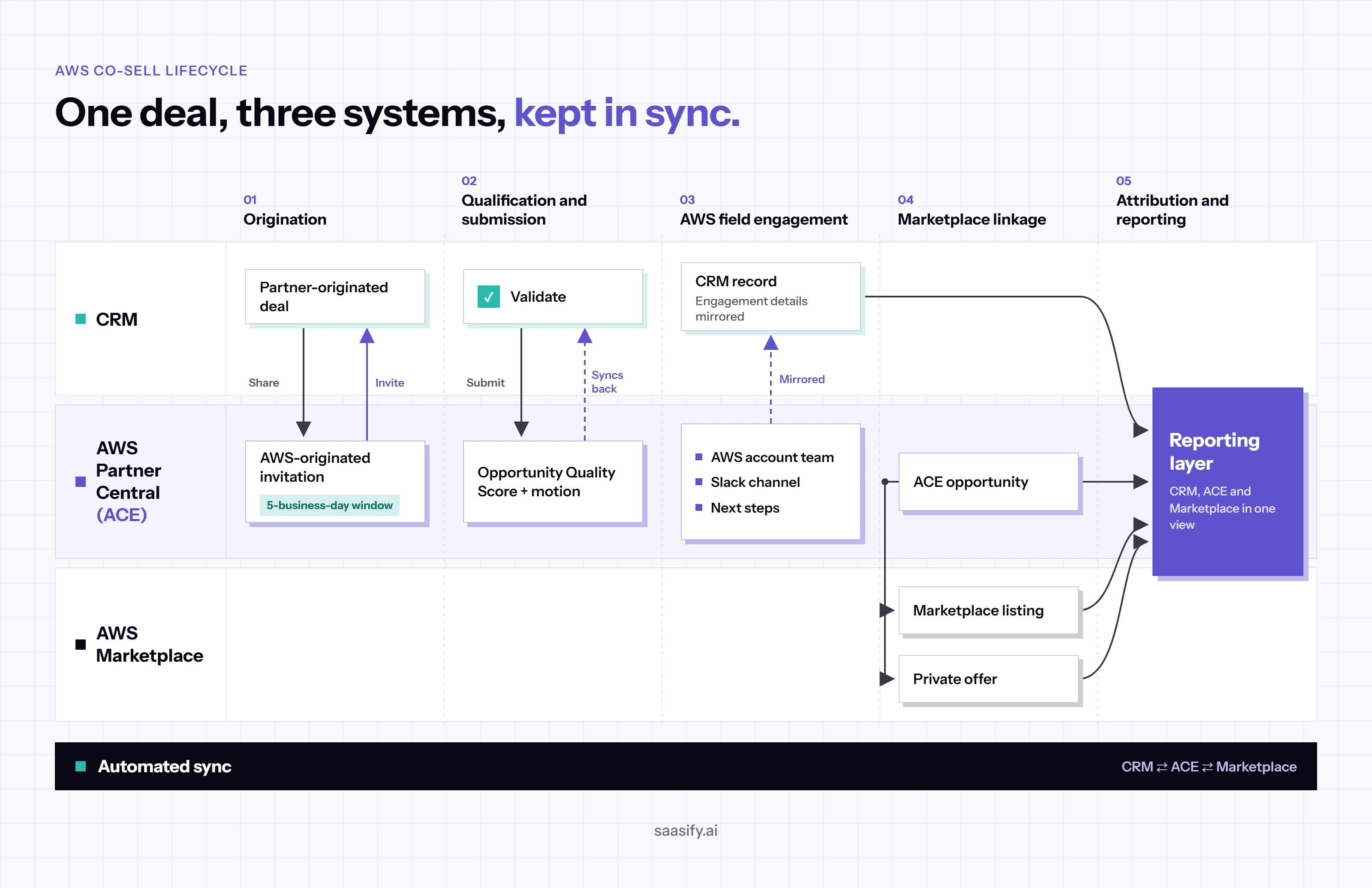Select the Opportunity Quality Score + motion box
The height and width of the screenshot is (888, 1372).
pyautogui.click(x=553, y=482)
